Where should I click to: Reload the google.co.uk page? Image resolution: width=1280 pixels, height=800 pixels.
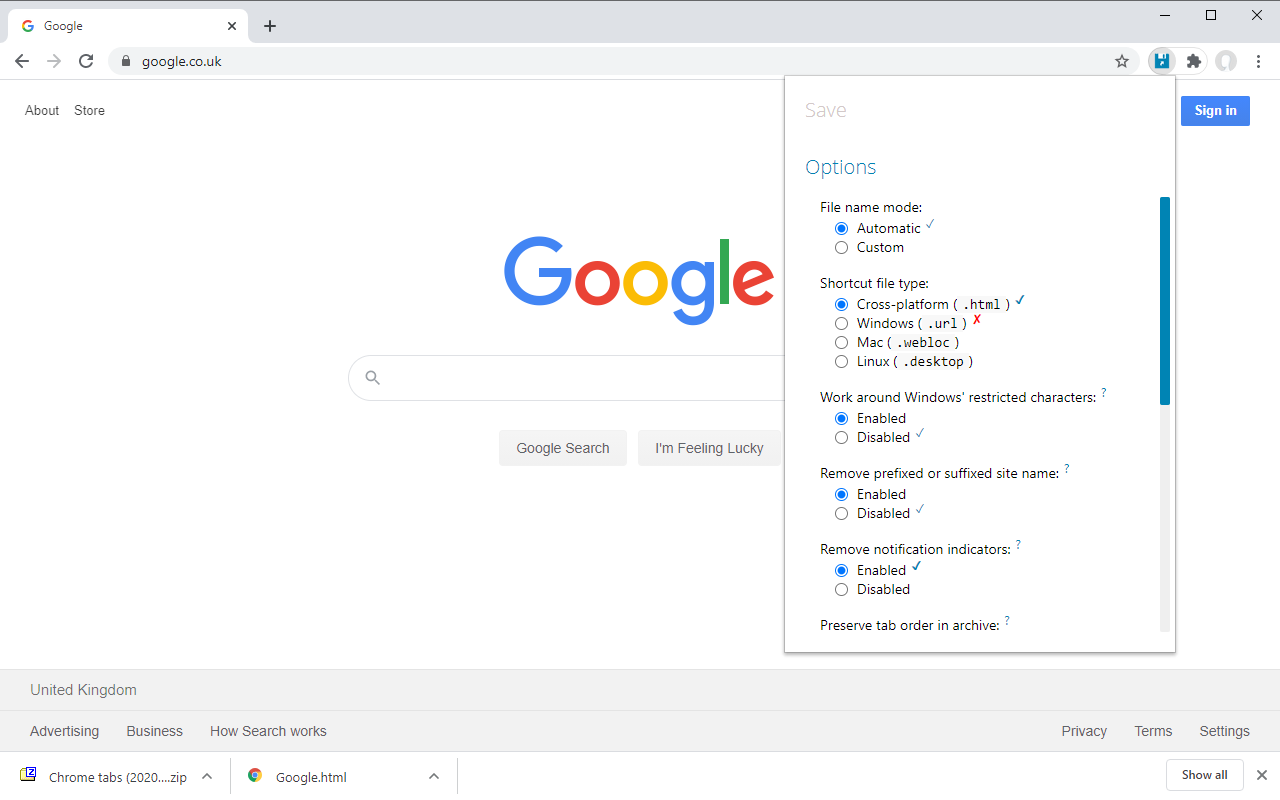86,61
